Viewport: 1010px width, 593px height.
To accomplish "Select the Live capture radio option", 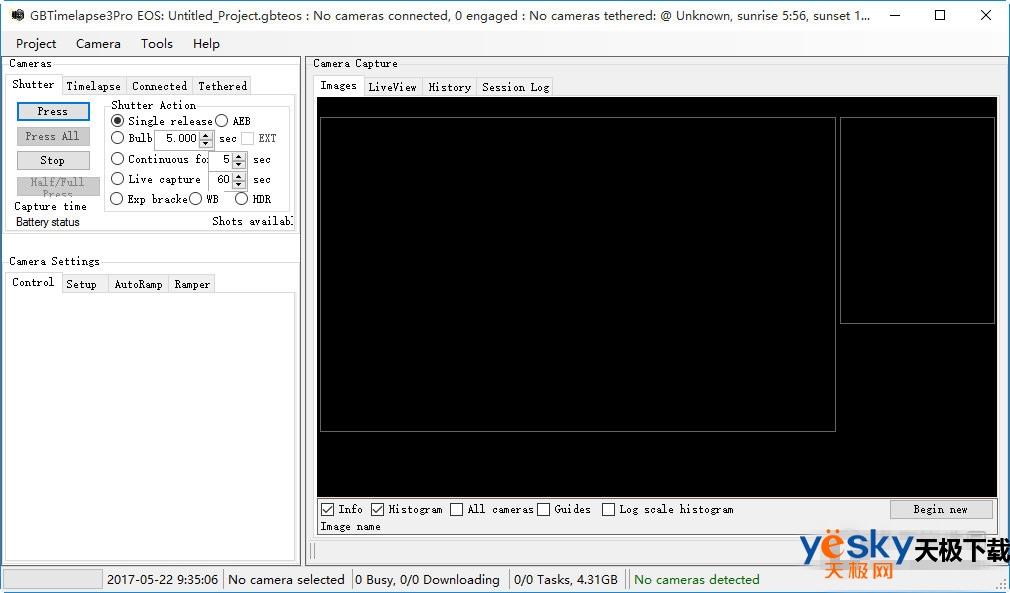I will 118,179.
